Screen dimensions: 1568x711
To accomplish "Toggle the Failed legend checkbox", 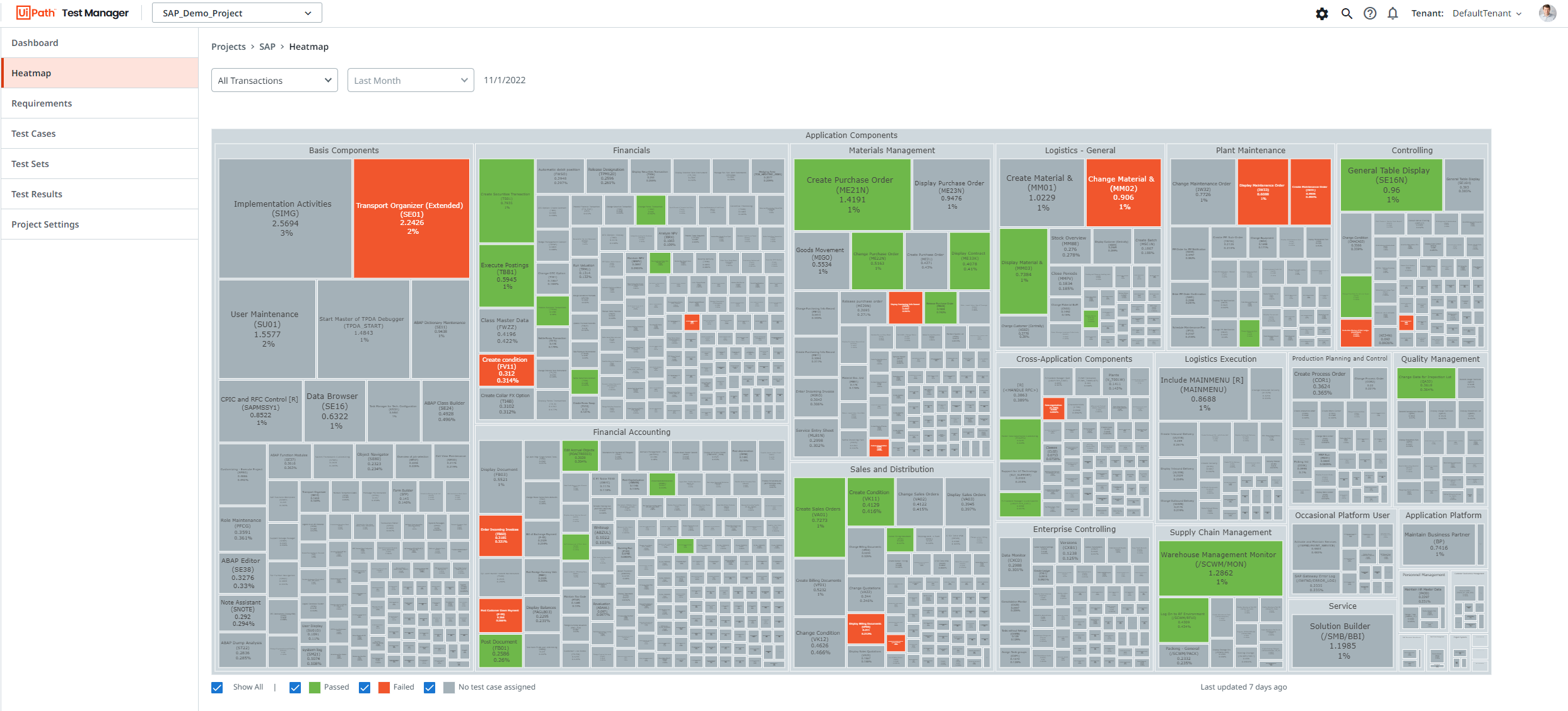I will click(x=365, y=688).
